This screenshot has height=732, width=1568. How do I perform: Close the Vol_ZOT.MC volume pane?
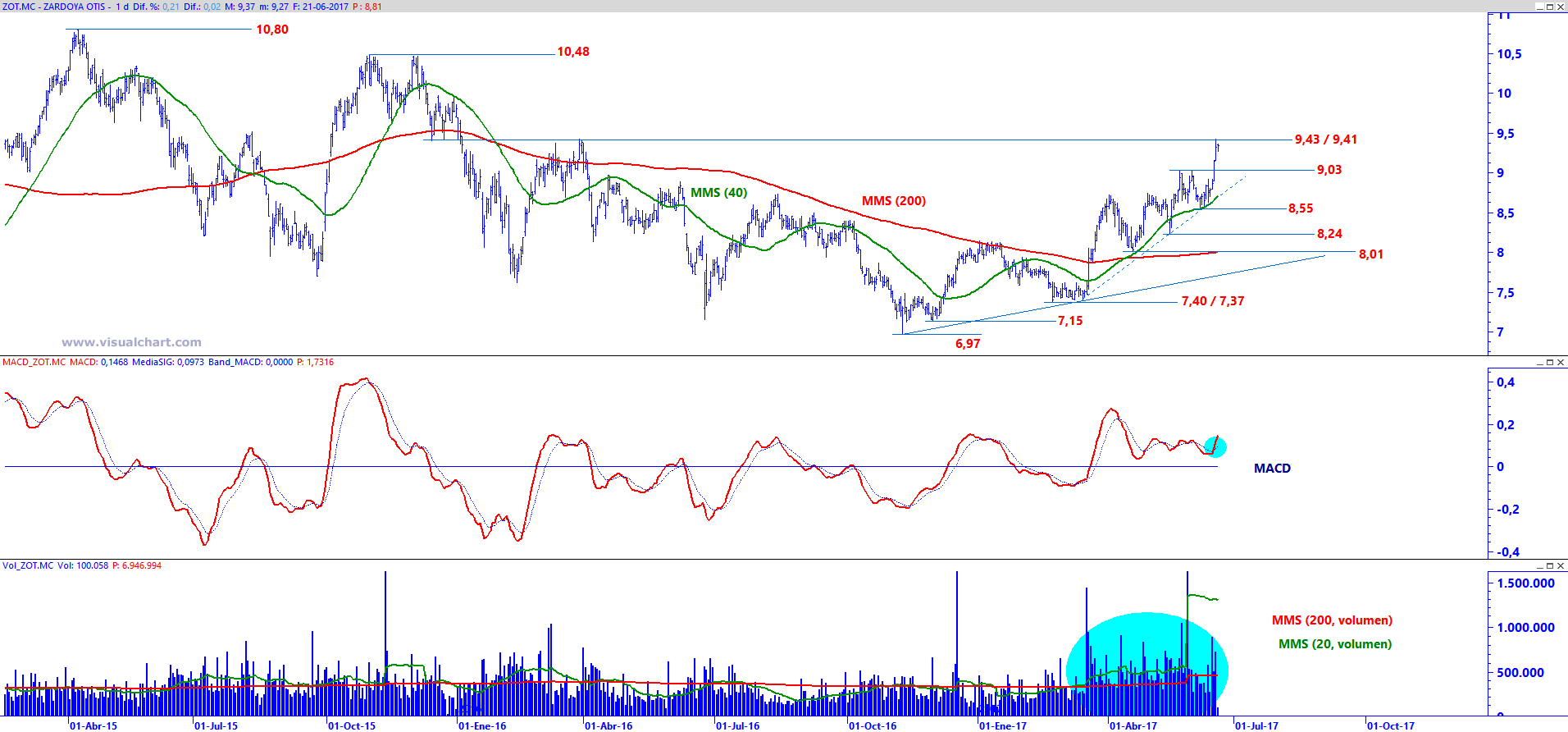click(x=1561, y=565)
